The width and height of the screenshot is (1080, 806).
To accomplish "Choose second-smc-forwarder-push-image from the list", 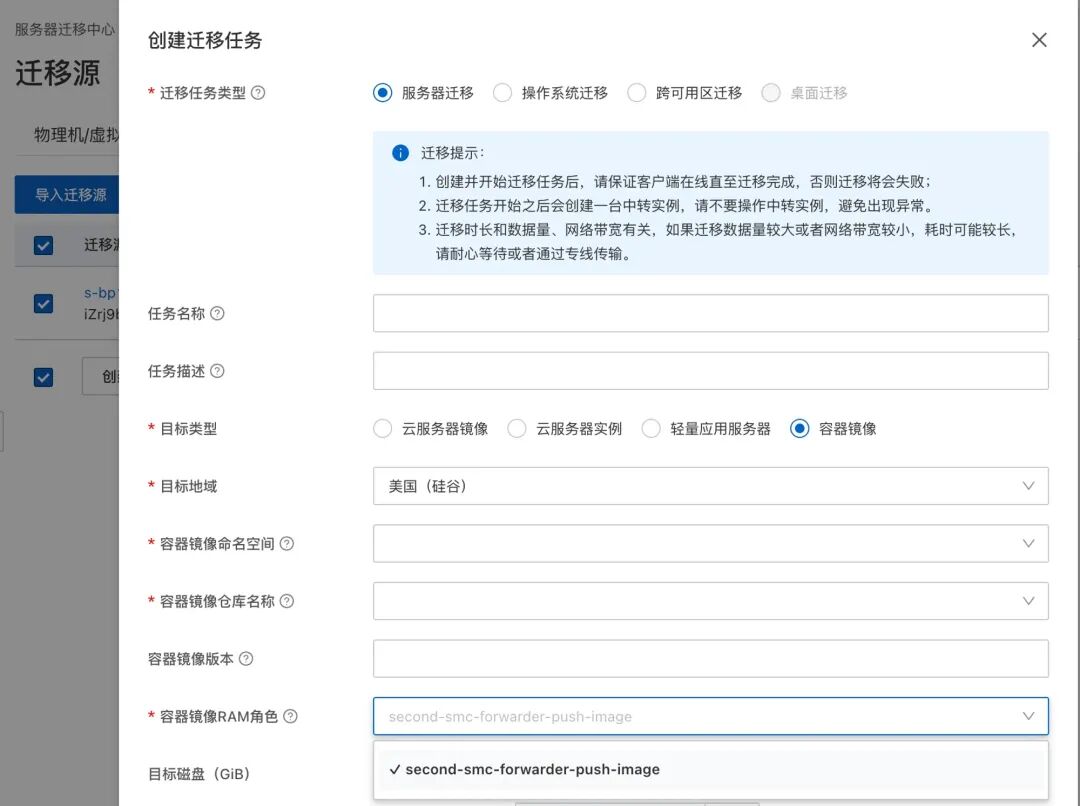I will click(711, 769).
